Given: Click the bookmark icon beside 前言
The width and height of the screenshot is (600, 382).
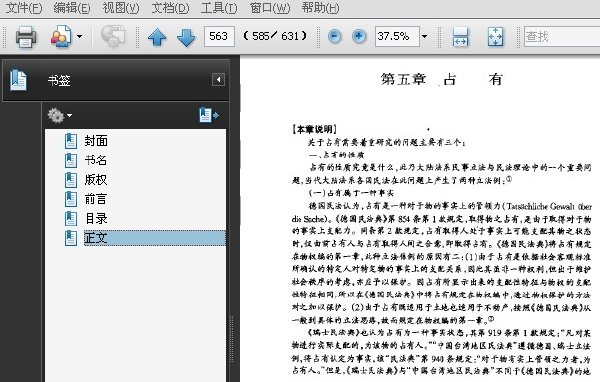Looking at the screenshot, I should pos(71,199).
